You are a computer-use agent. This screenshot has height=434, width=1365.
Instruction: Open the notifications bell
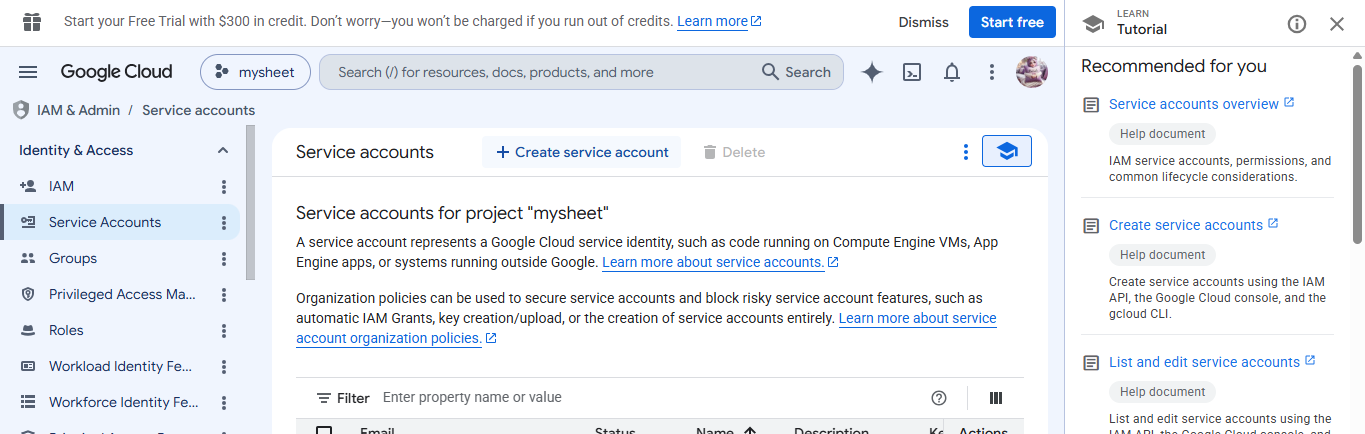pyautogui.click(x=952, y=72)
